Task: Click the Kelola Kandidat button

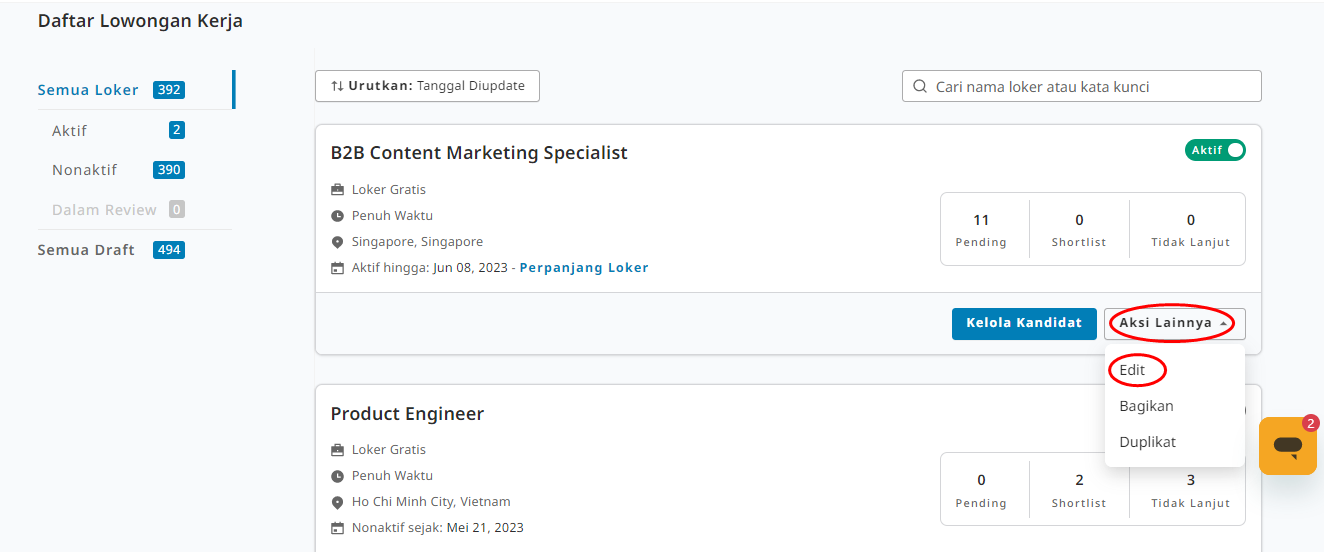Action: 1024,323
